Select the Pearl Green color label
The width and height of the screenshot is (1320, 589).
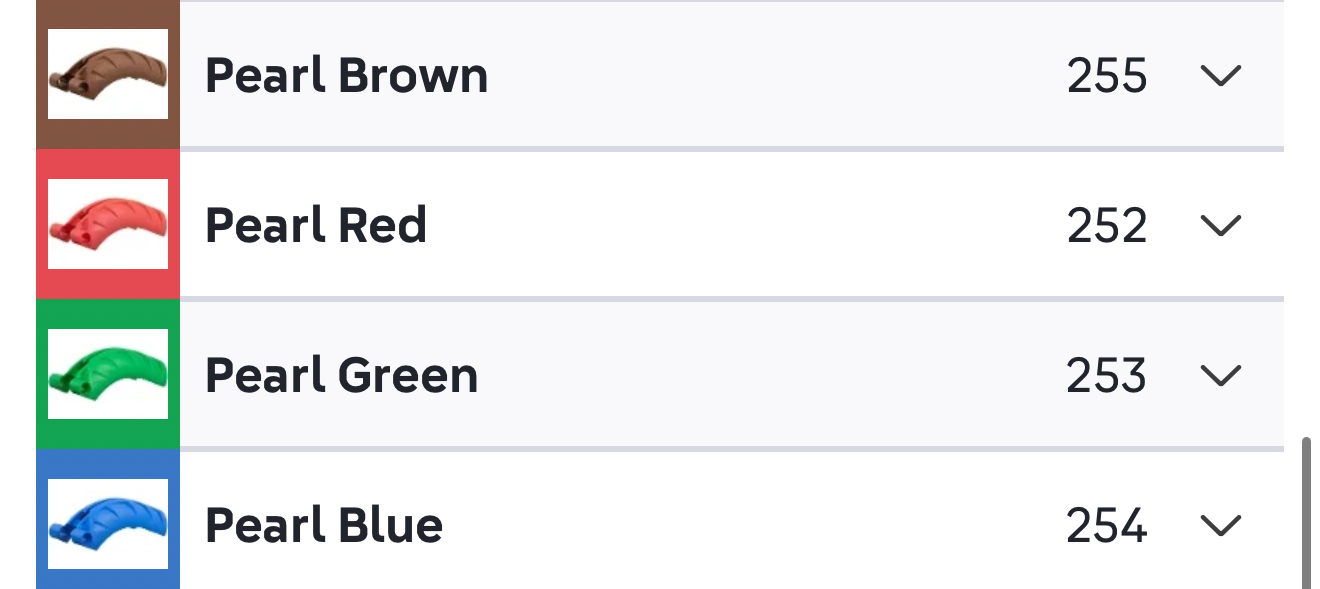pos(341,376)
